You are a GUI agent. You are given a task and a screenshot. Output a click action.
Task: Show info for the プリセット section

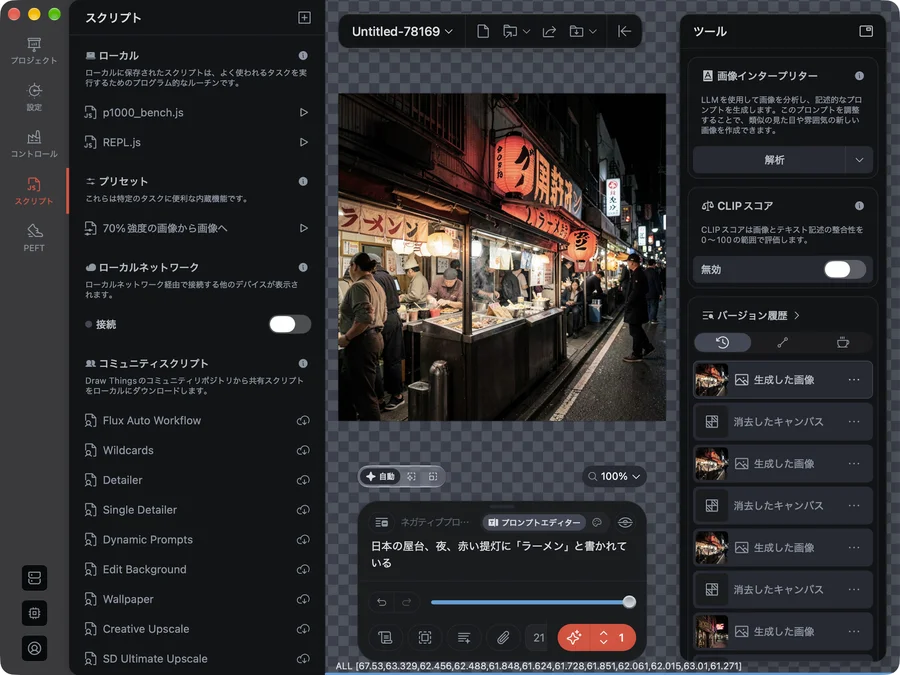pyautogui.click(x=303, y=181)
